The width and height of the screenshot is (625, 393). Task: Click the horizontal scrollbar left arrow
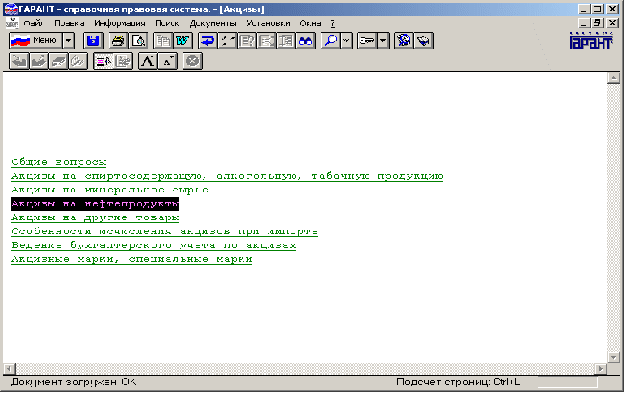9,369
